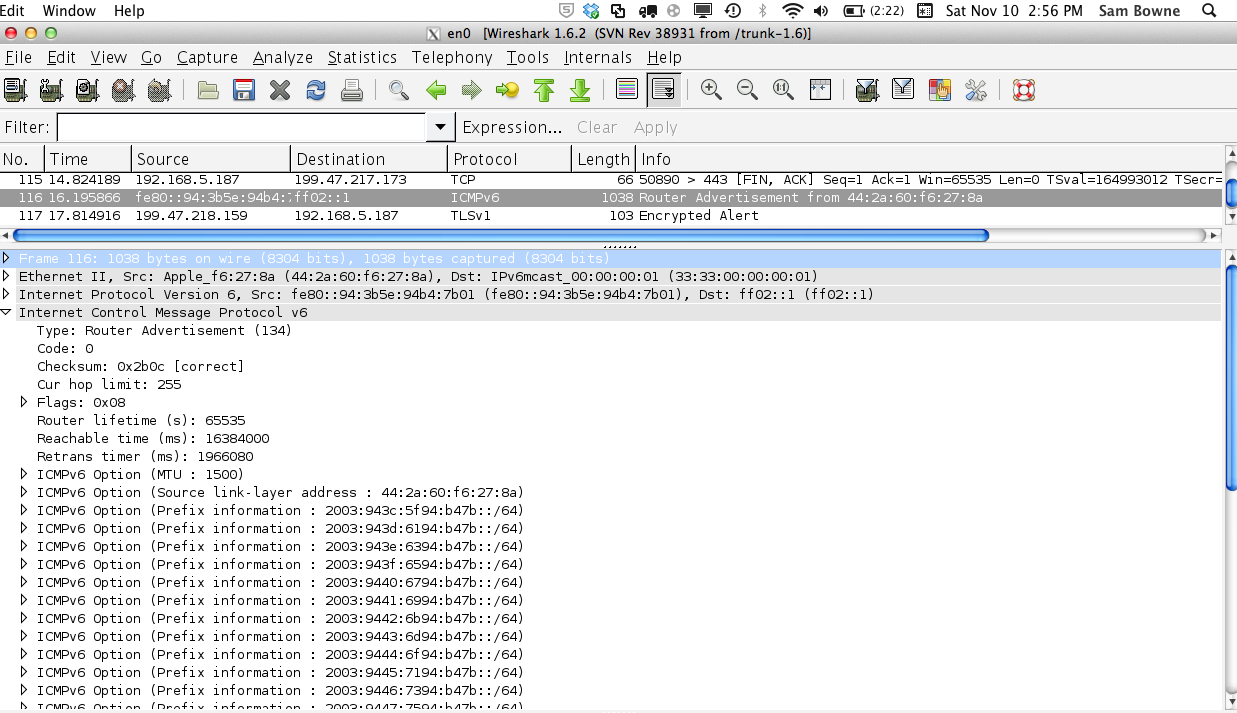Expand prefix 2003:943c:5f94:b47b::/64 option
Screen dimensions: 1237x713
pyautogui.click(x=25, y=510)
